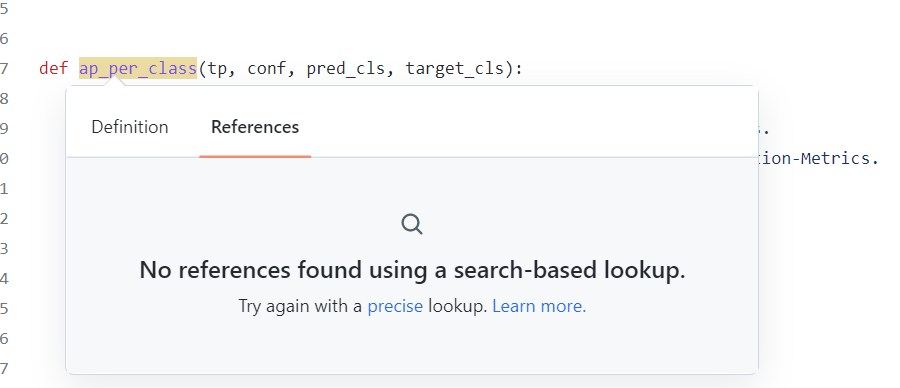900x388 pixels.
Task: Click the magnifying glass search icon
Action: tap(412, 224)
